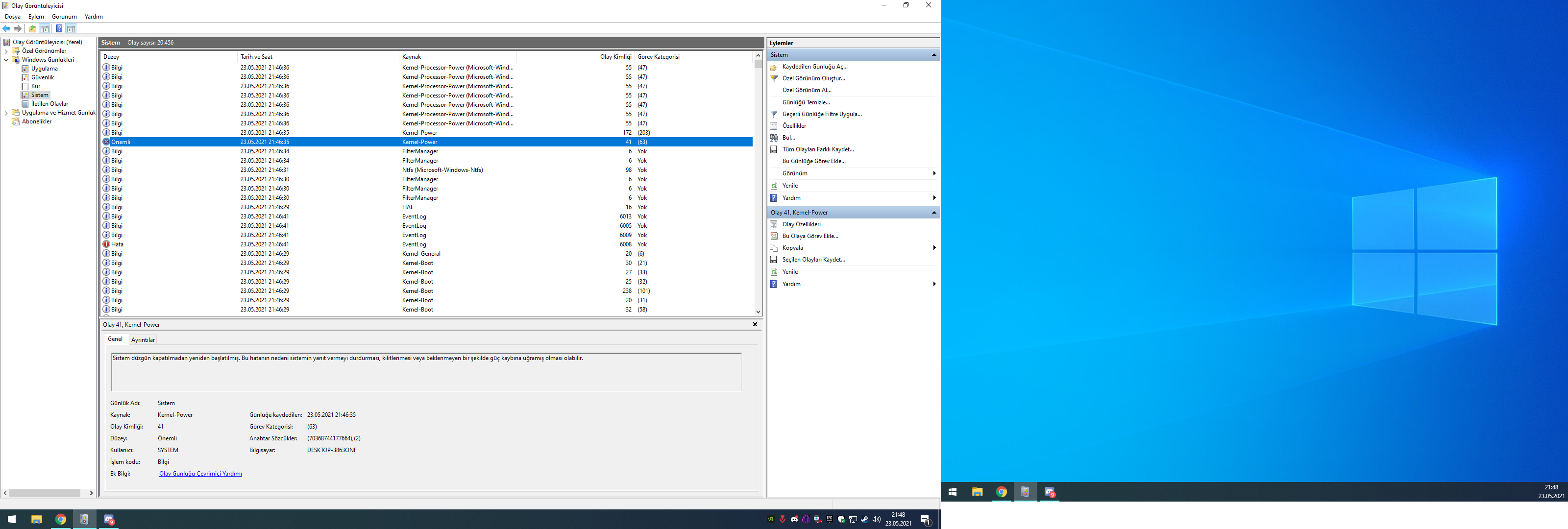Image resolution: width=1568 pixels, height=529 pixels.
Task: Open Chrome on the left taskbar
Action: 61,519
